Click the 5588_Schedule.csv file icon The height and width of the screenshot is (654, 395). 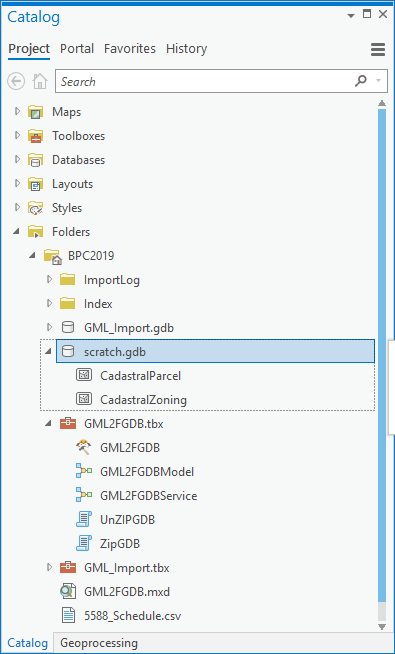tap(68, 616)
